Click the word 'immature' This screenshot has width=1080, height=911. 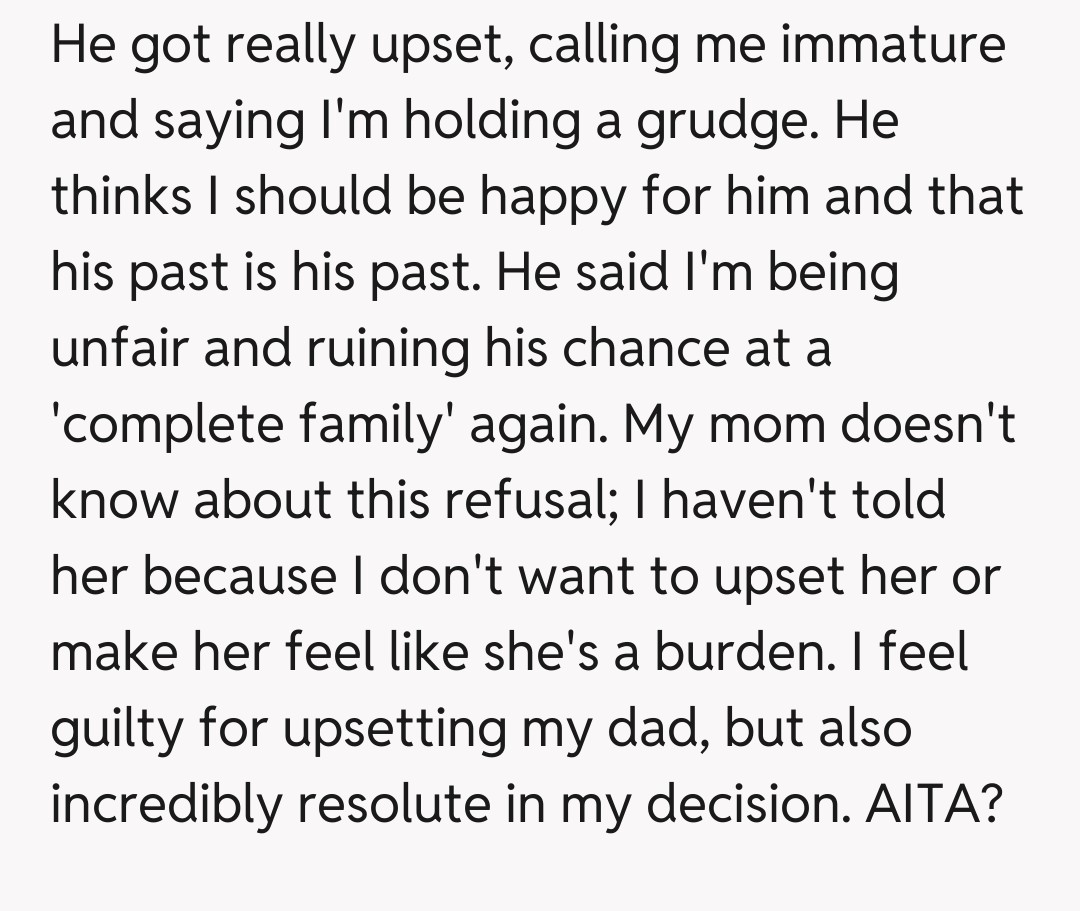892,46
